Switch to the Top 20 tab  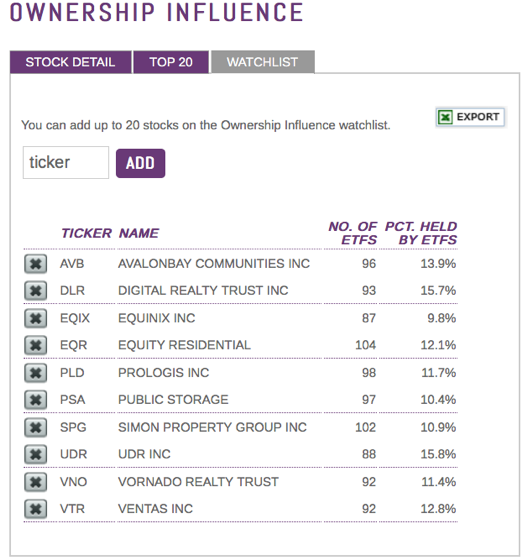(x=171, y=62)
